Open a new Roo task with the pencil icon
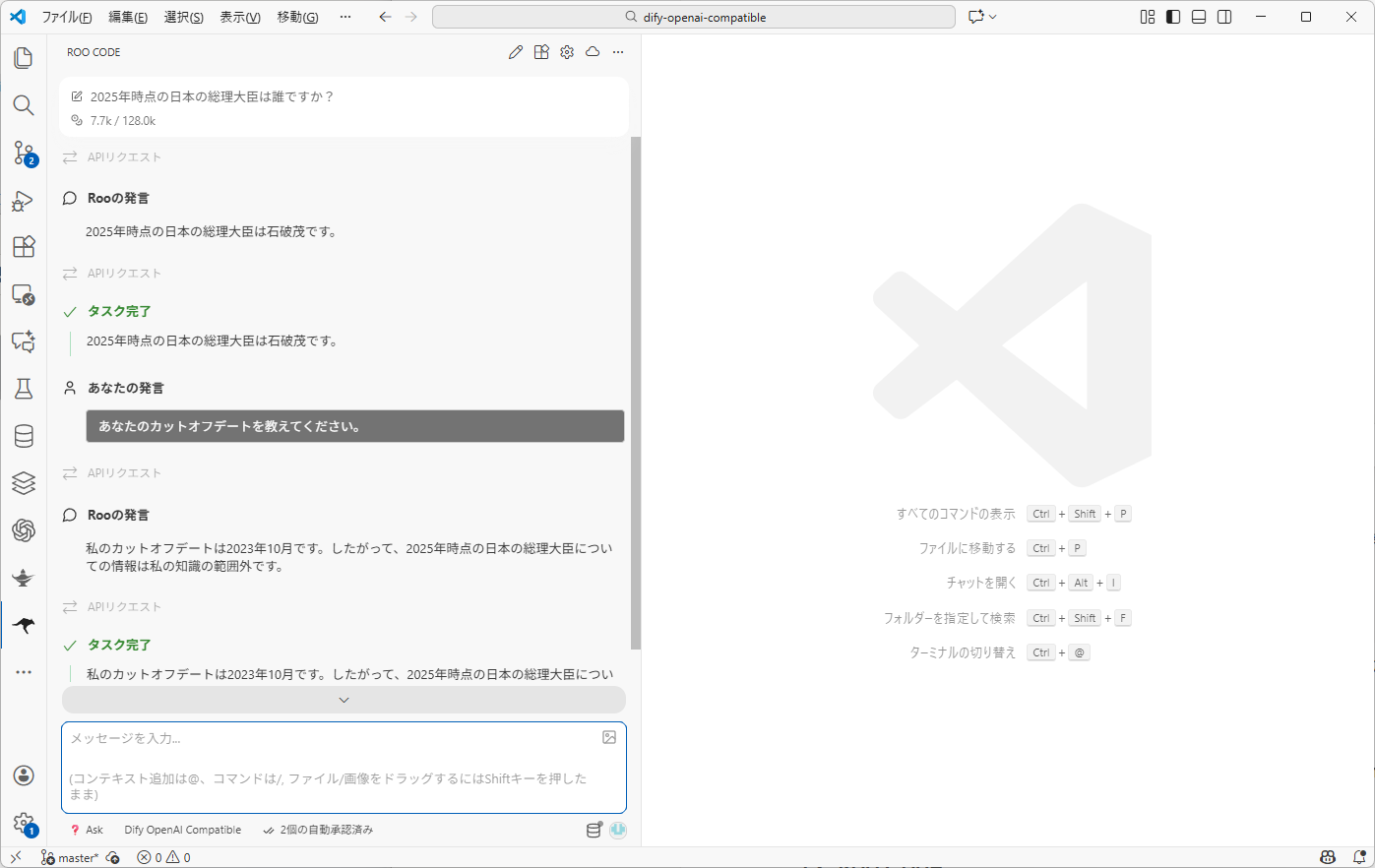Image resolution: width=1375 pixels, height=868 pixels. coord(516,51)
